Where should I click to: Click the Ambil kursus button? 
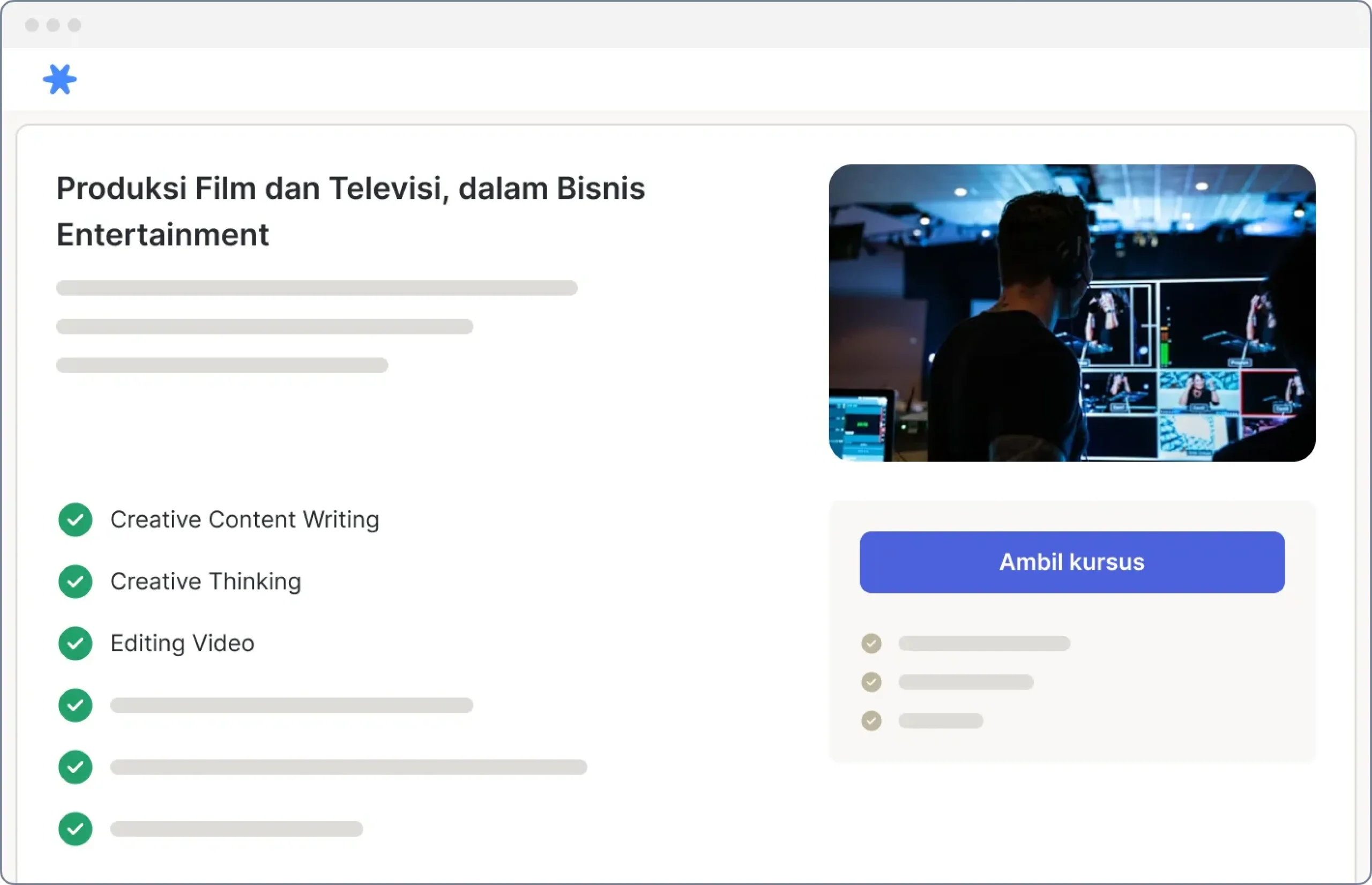click(x=1072, y=562)
